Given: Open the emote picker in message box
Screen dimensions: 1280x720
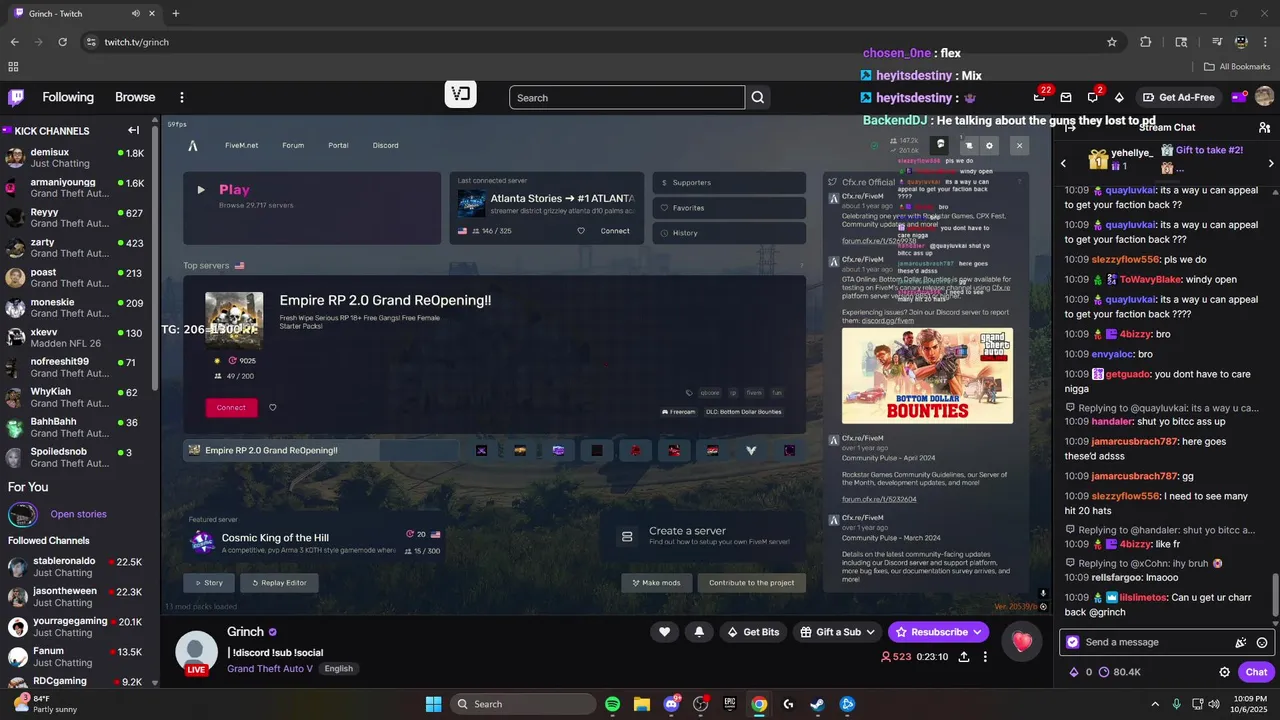Looking at the screenshot, I should 1262,643.
